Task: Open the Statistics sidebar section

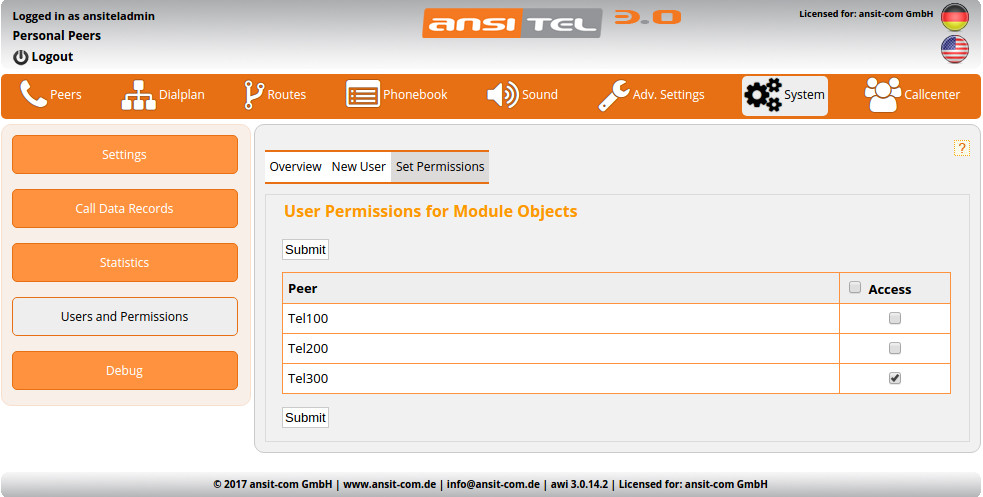Action: pos(125,263)
